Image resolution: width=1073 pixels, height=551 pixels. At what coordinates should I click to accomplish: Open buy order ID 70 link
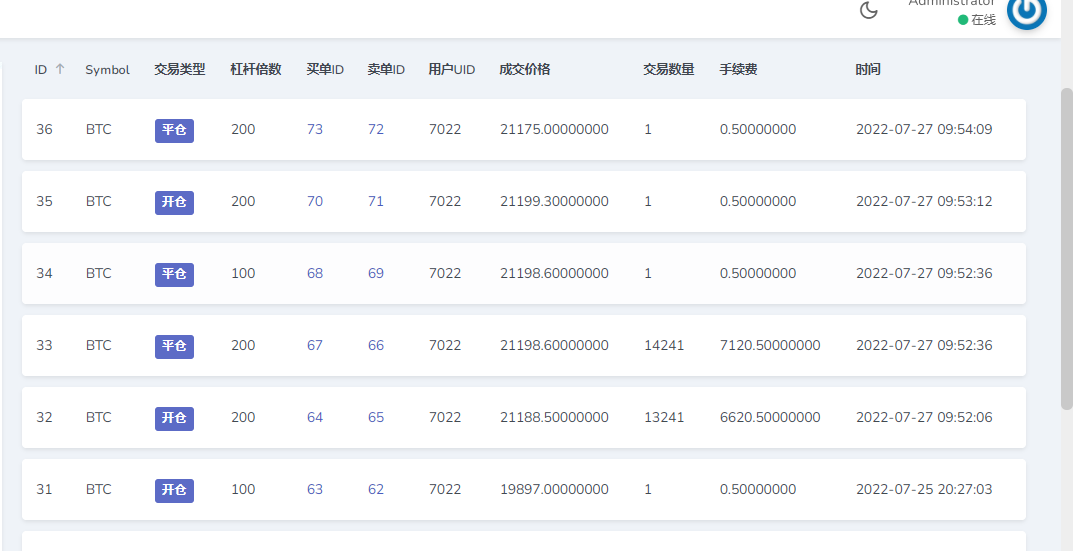coord(315,201)
